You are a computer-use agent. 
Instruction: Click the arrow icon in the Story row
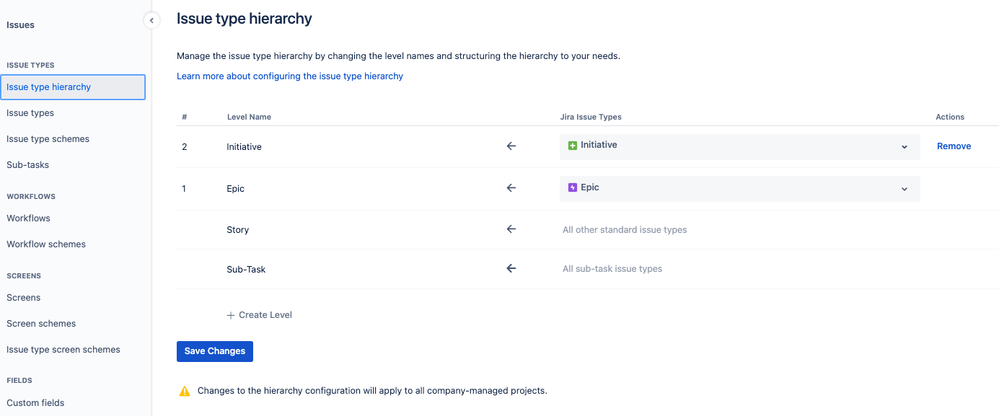click(x=511, y=229)
